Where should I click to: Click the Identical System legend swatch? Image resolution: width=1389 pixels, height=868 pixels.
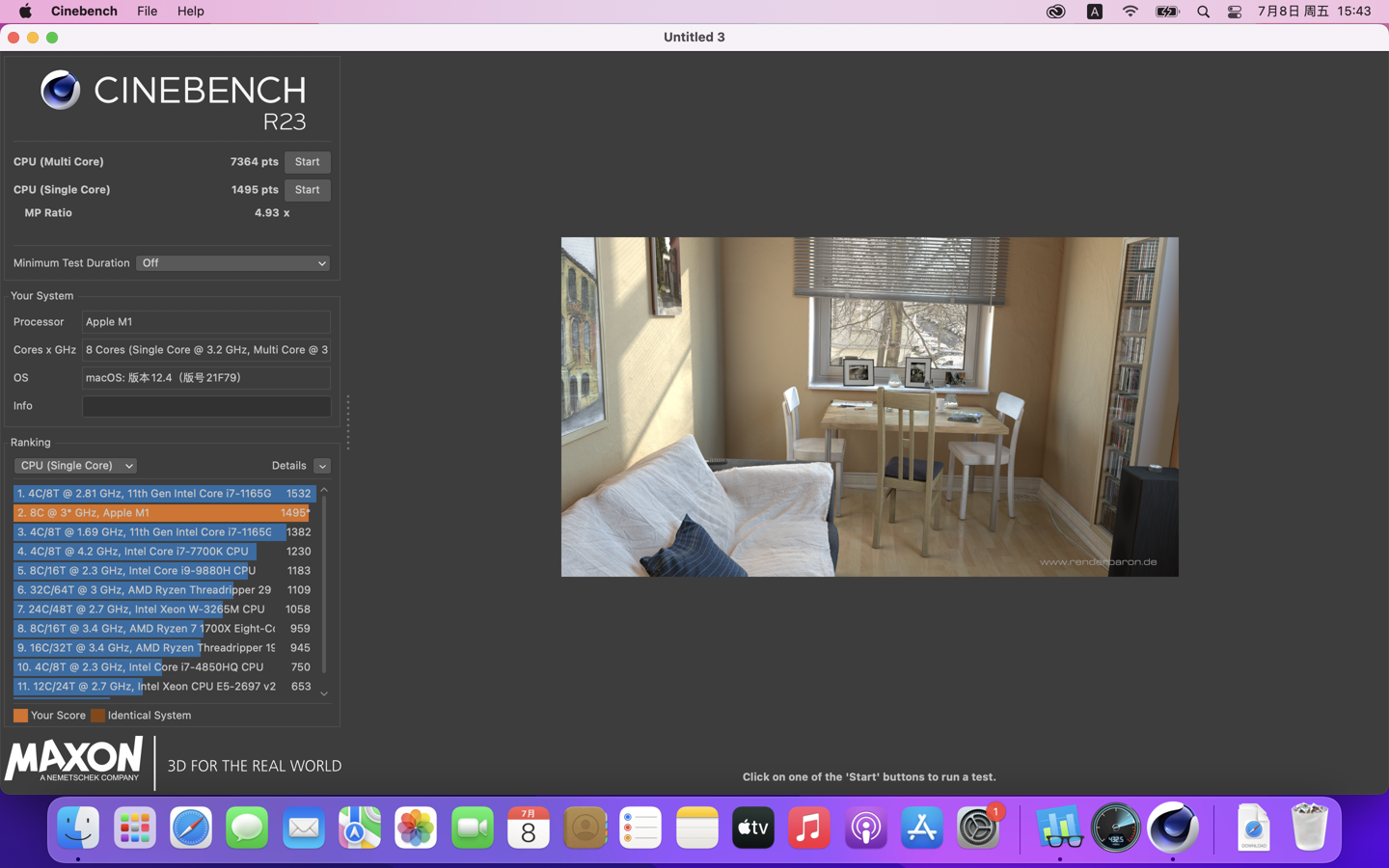(x=97, y=716)
